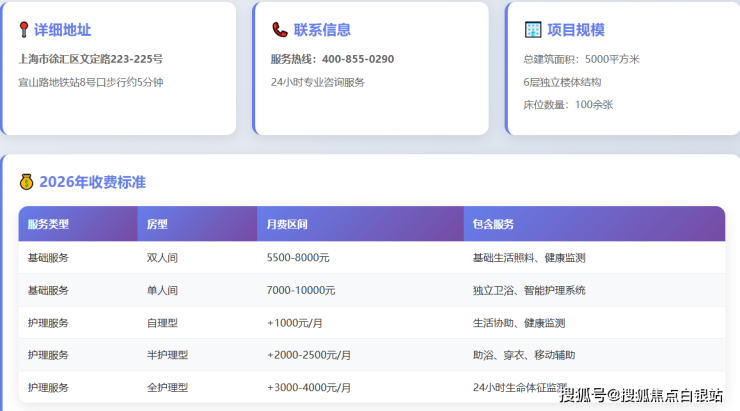The image size is (740, 411).
Task: Click the red pin icon beside 详细地址
Action: tap(24, 30)
